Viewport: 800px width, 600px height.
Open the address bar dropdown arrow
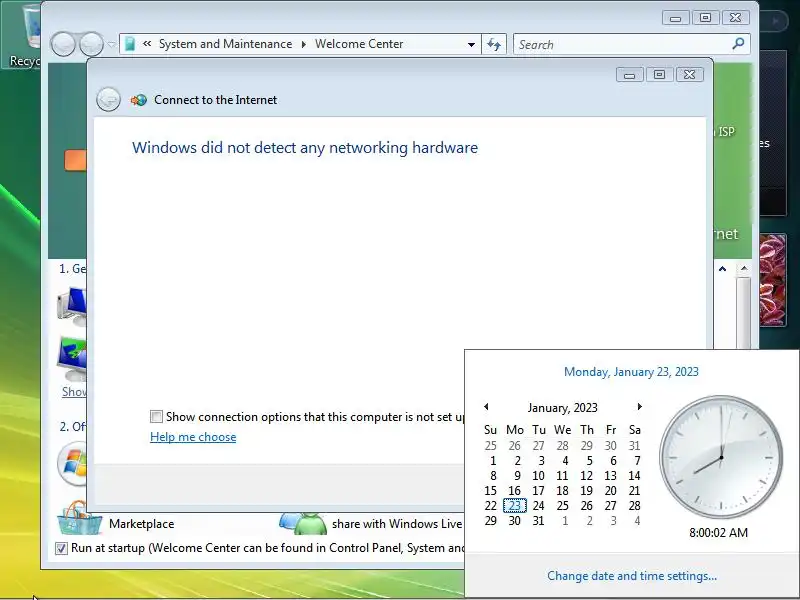(x=471, y=44)
